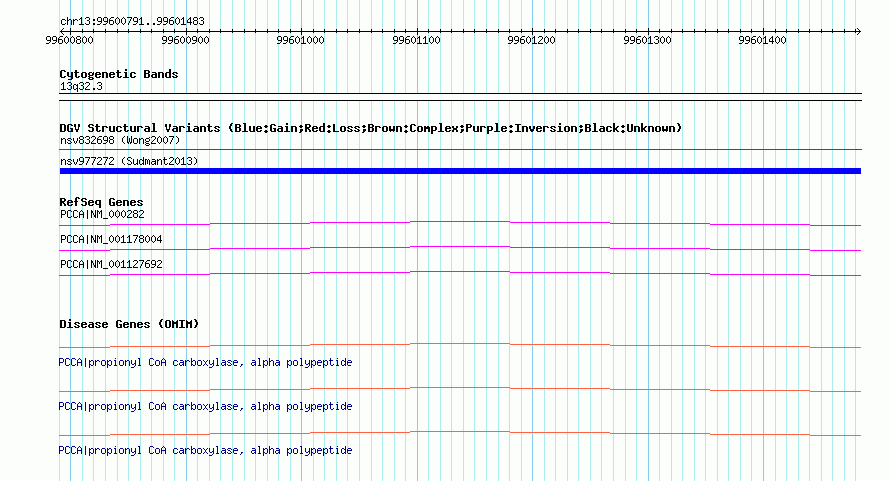Open the PCCA|NM_001178004 transcript
This screenshot has height=481, width=890.
point(111,240)
